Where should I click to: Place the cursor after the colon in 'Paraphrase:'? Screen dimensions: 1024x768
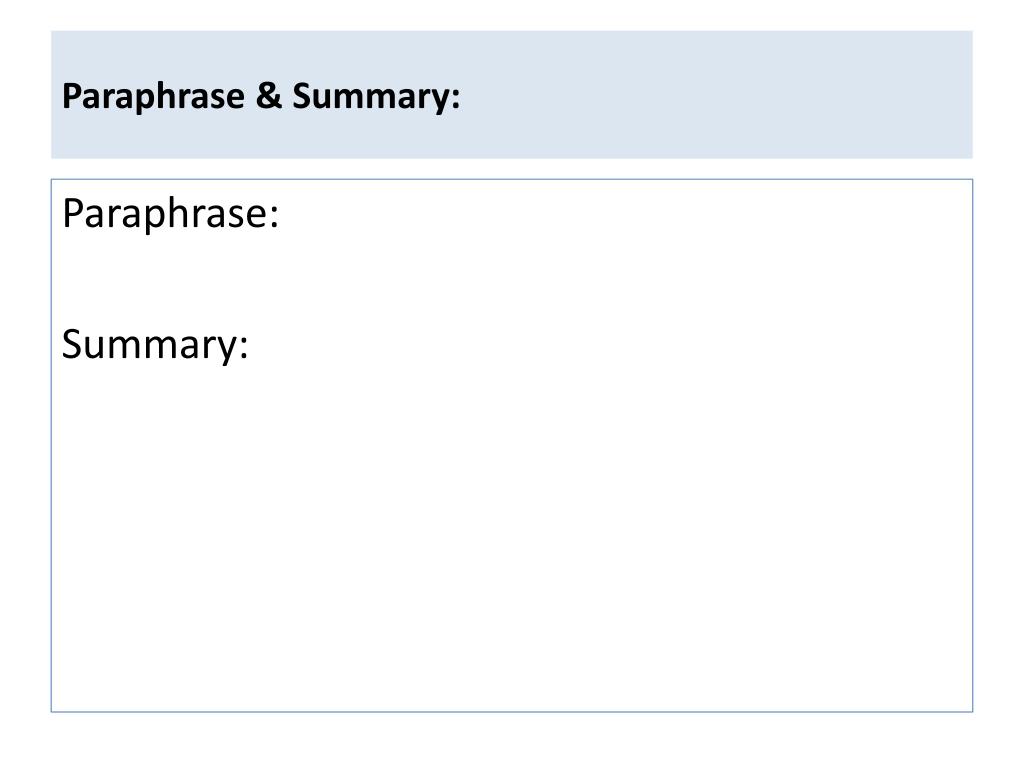280,214
